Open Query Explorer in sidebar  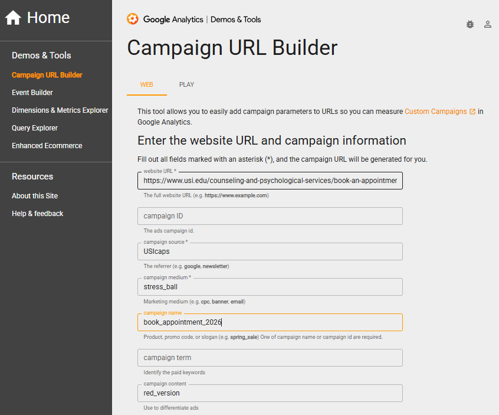35,128
